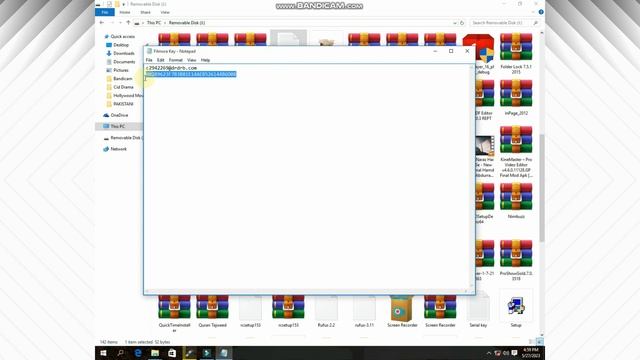Select the Quran Tajweed archive
The width and height of the screenshot is (640, 360).
(212, 312)
